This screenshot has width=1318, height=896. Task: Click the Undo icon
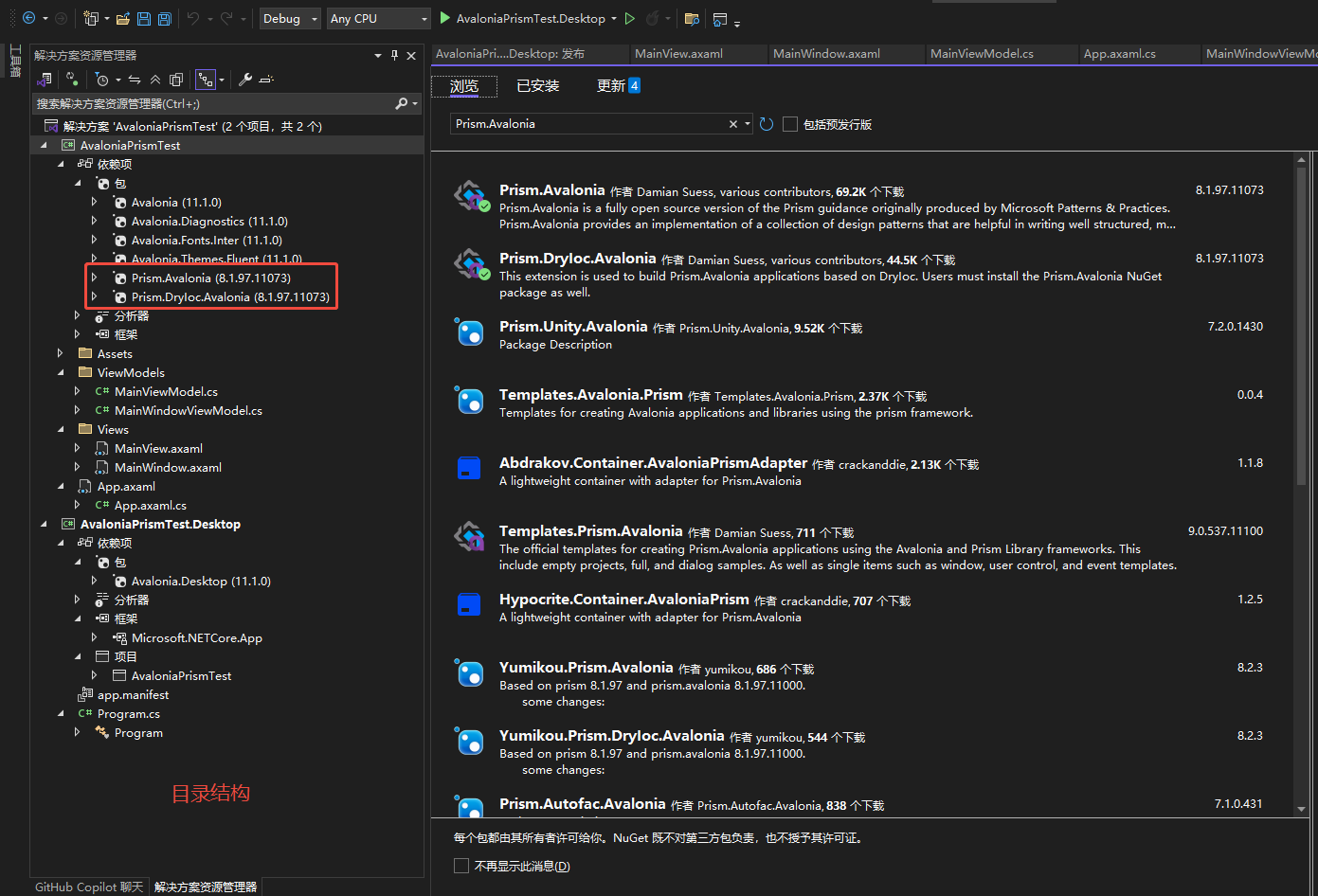pyautogui.click(x=192, y=18)
